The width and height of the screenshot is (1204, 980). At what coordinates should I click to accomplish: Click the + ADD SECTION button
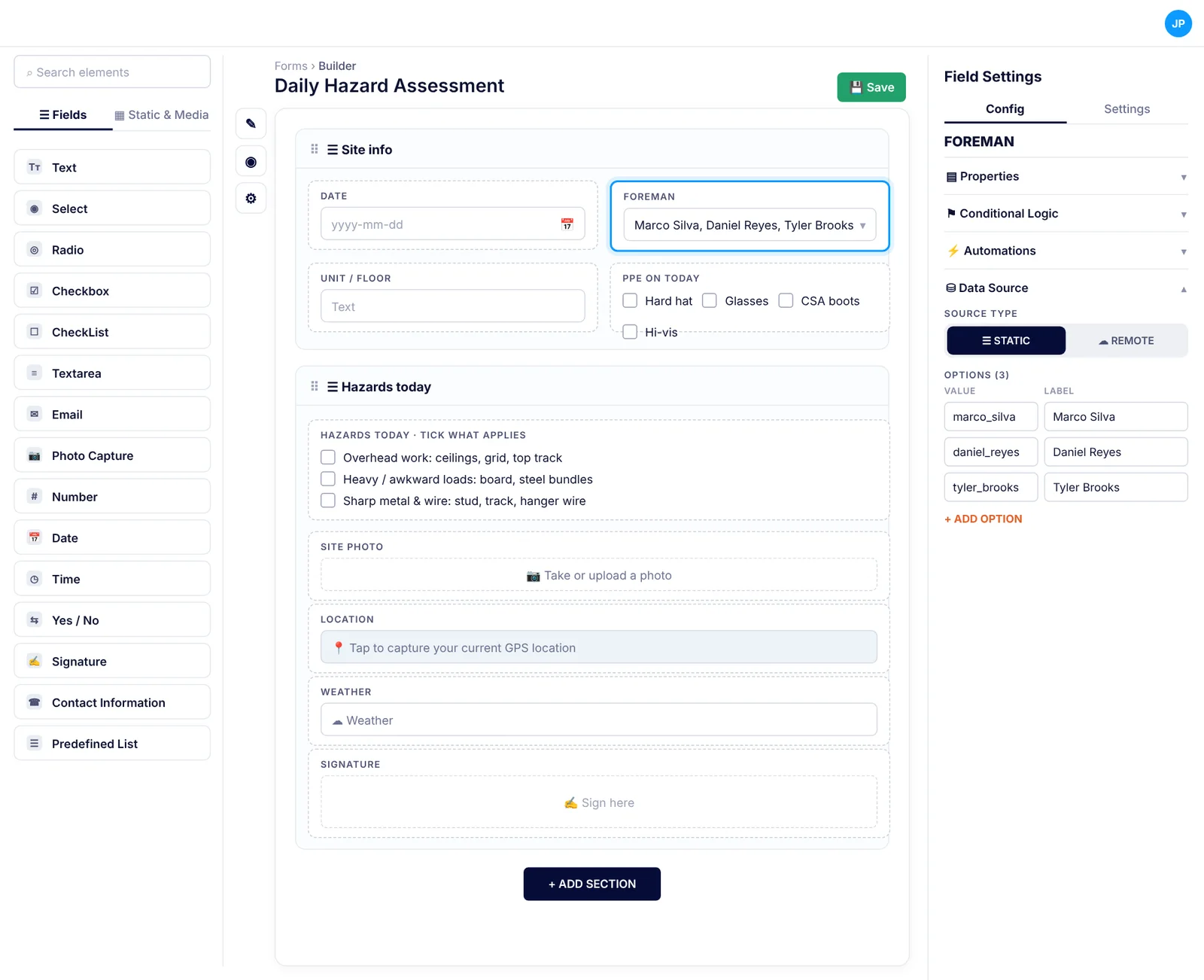592,884
